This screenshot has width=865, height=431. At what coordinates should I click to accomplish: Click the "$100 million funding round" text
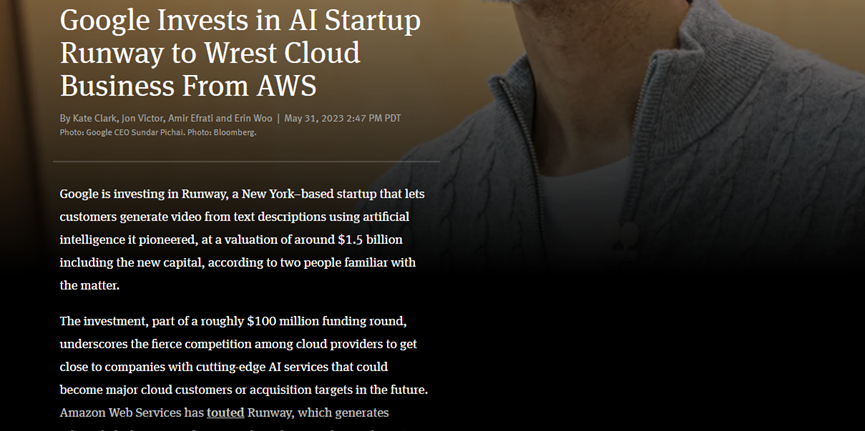[327, 321]
